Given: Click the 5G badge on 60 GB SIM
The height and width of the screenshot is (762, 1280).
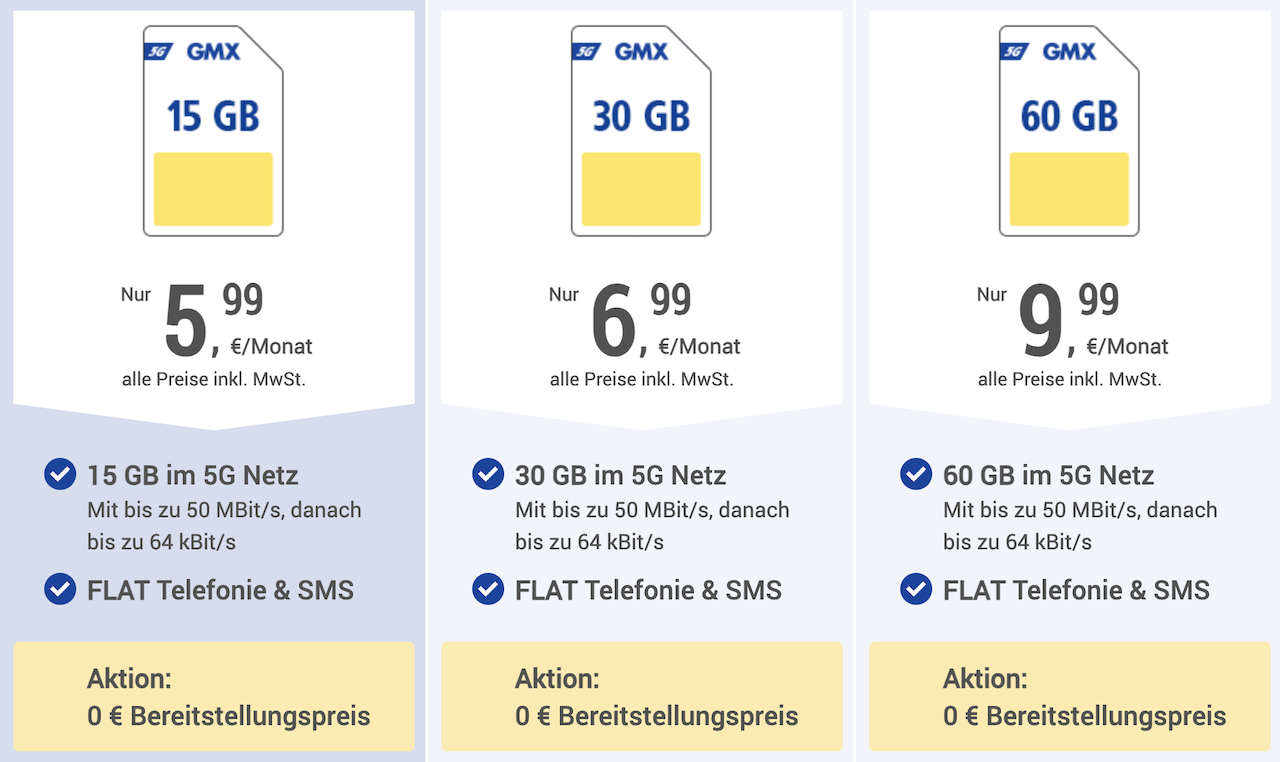Looking at the screenshot, I should pos(1014,51).
